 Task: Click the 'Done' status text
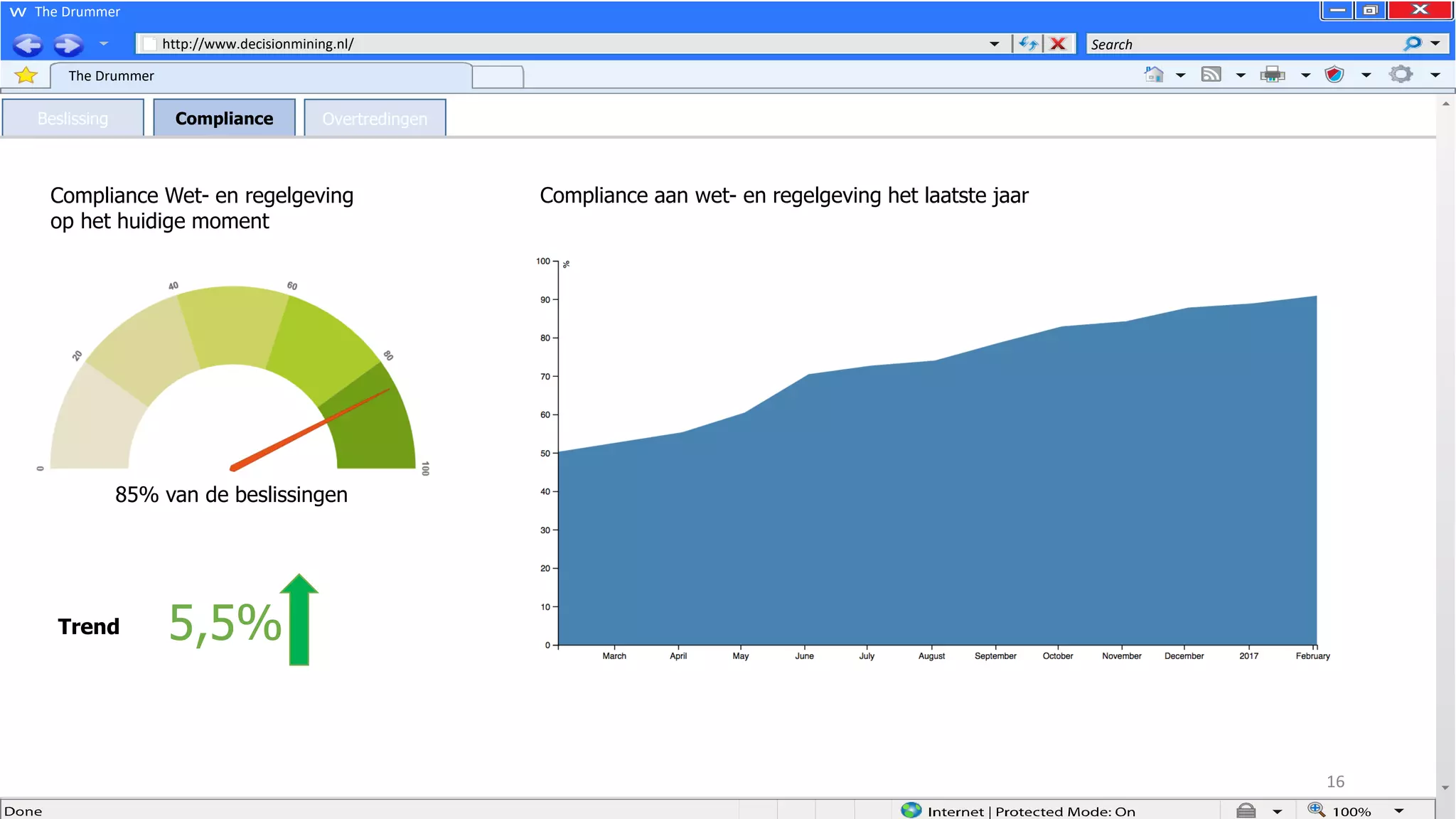23,811
